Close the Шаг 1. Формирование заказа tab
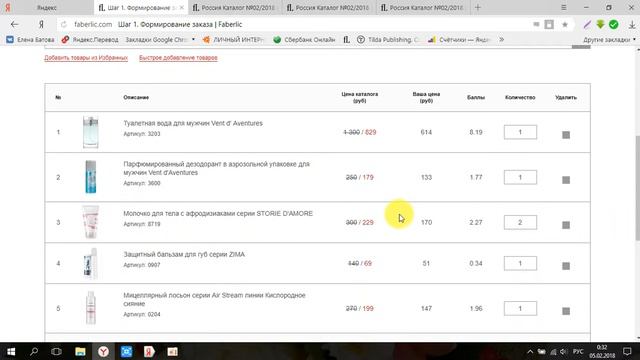This screenshot has height=360, width=640. pos(182,7)
